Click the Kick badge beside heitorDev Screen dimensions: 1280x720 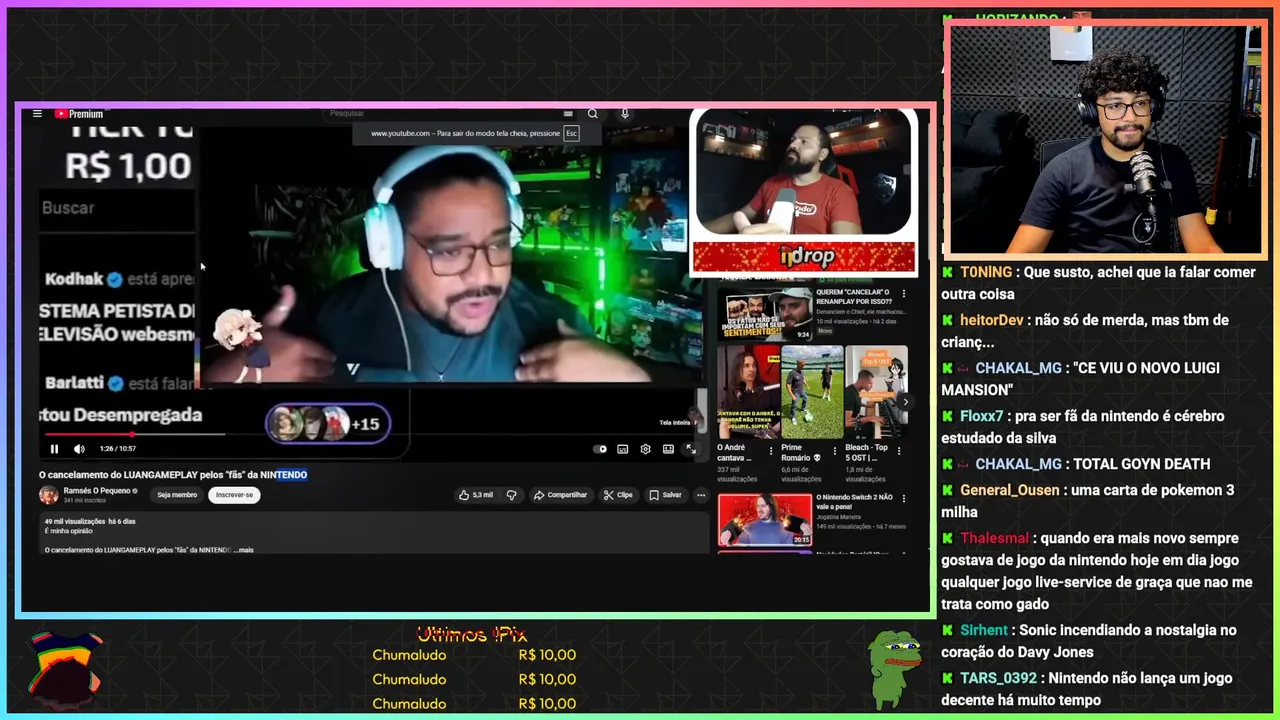947,320
